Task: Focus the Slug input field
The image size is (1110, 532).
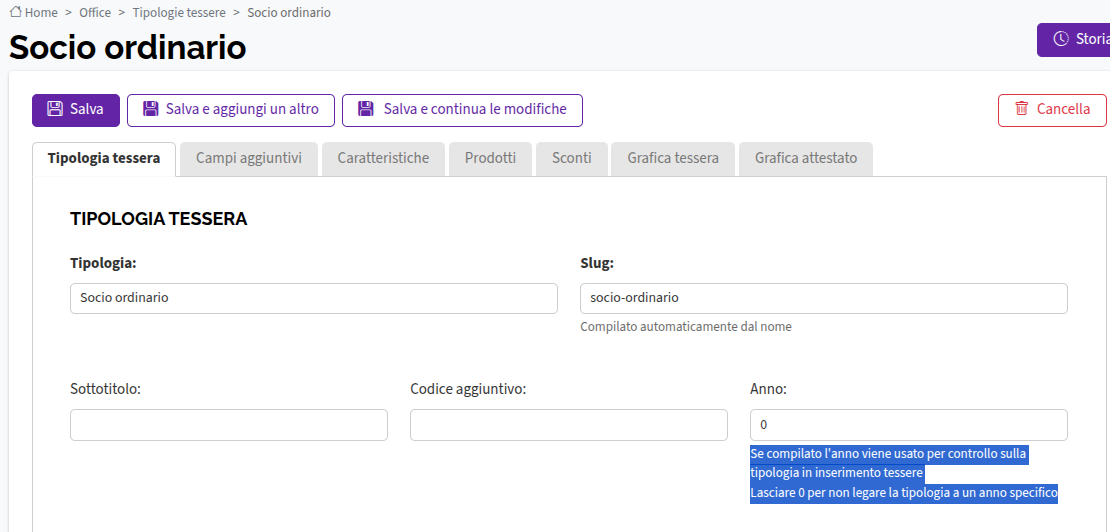Action: pyautogui.click(x=823, y=299)
